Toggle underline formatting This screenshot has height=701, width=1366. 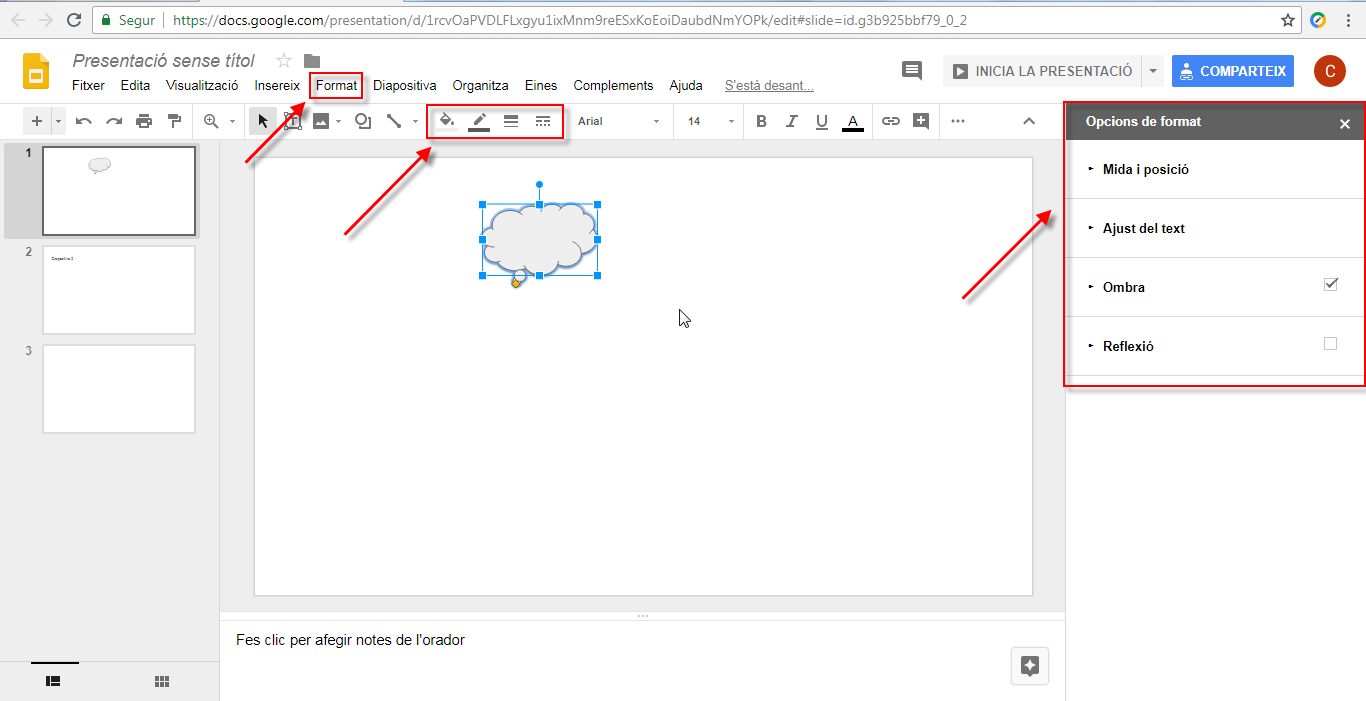coord(822,121)
